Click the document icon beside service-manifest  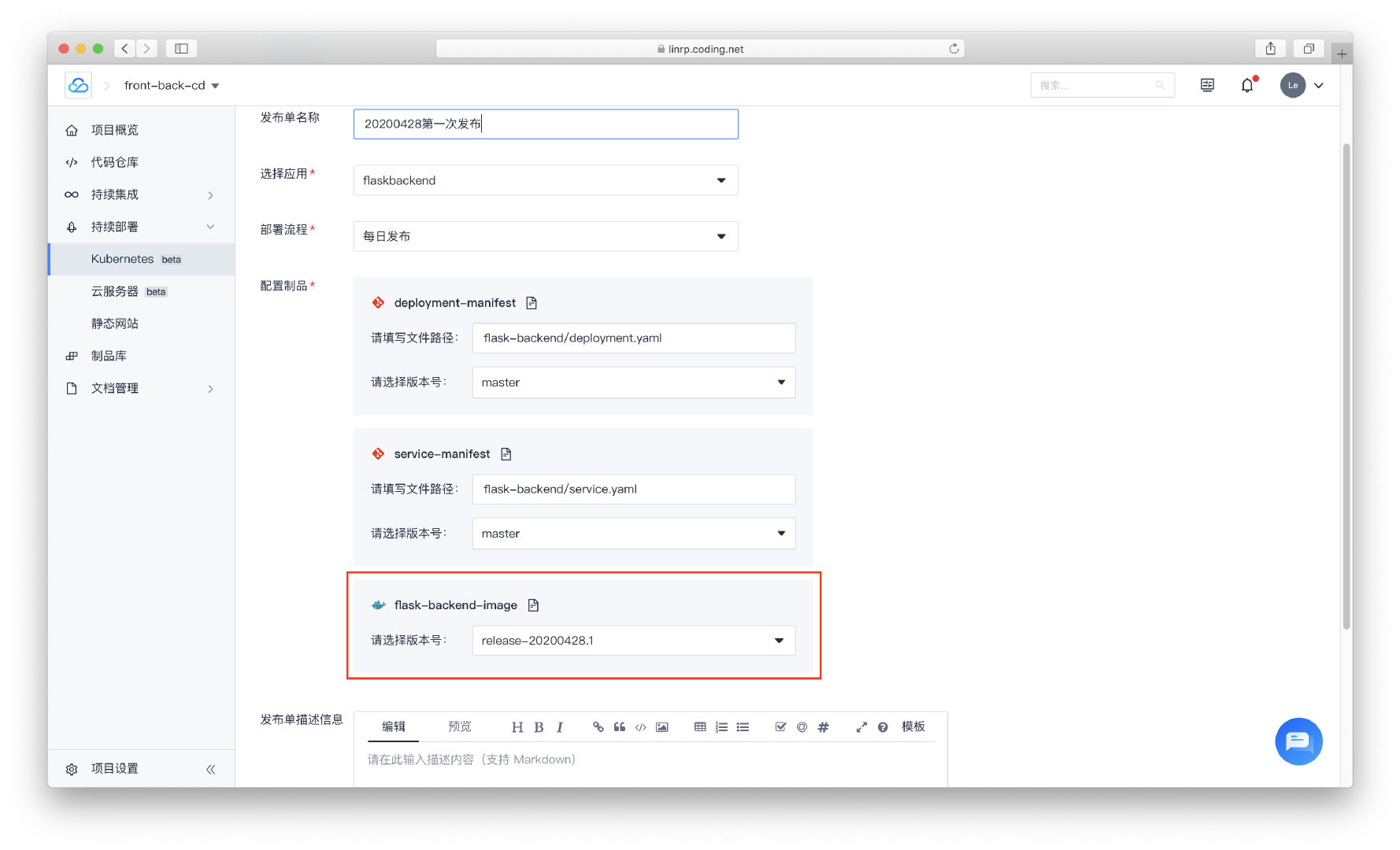click(506, 454)
